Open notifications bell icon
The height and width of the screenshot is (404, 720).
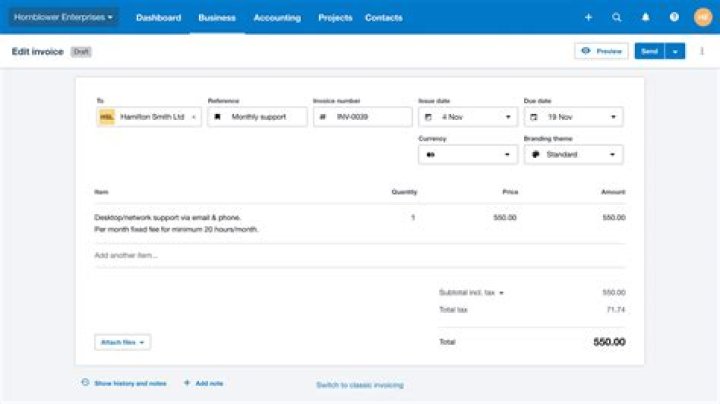click(x=645, y=17)
